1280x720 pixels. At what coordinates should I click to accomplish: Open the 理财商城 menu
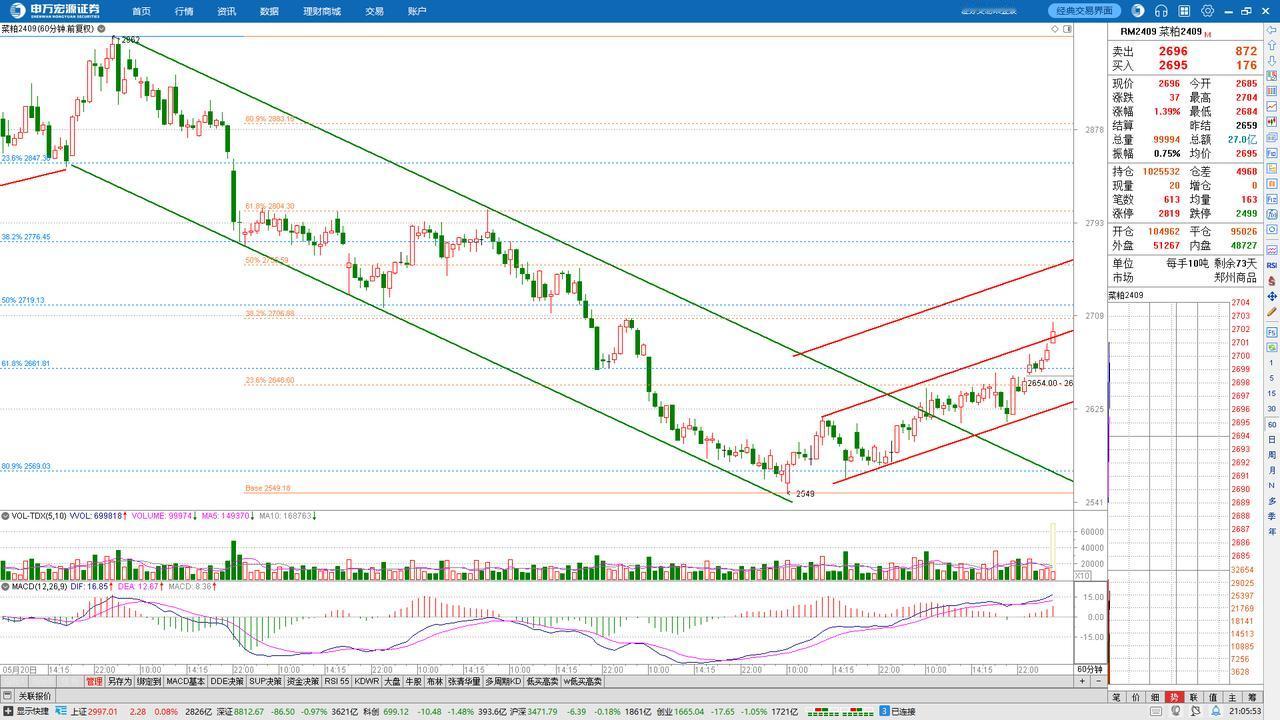pos(322,11)
